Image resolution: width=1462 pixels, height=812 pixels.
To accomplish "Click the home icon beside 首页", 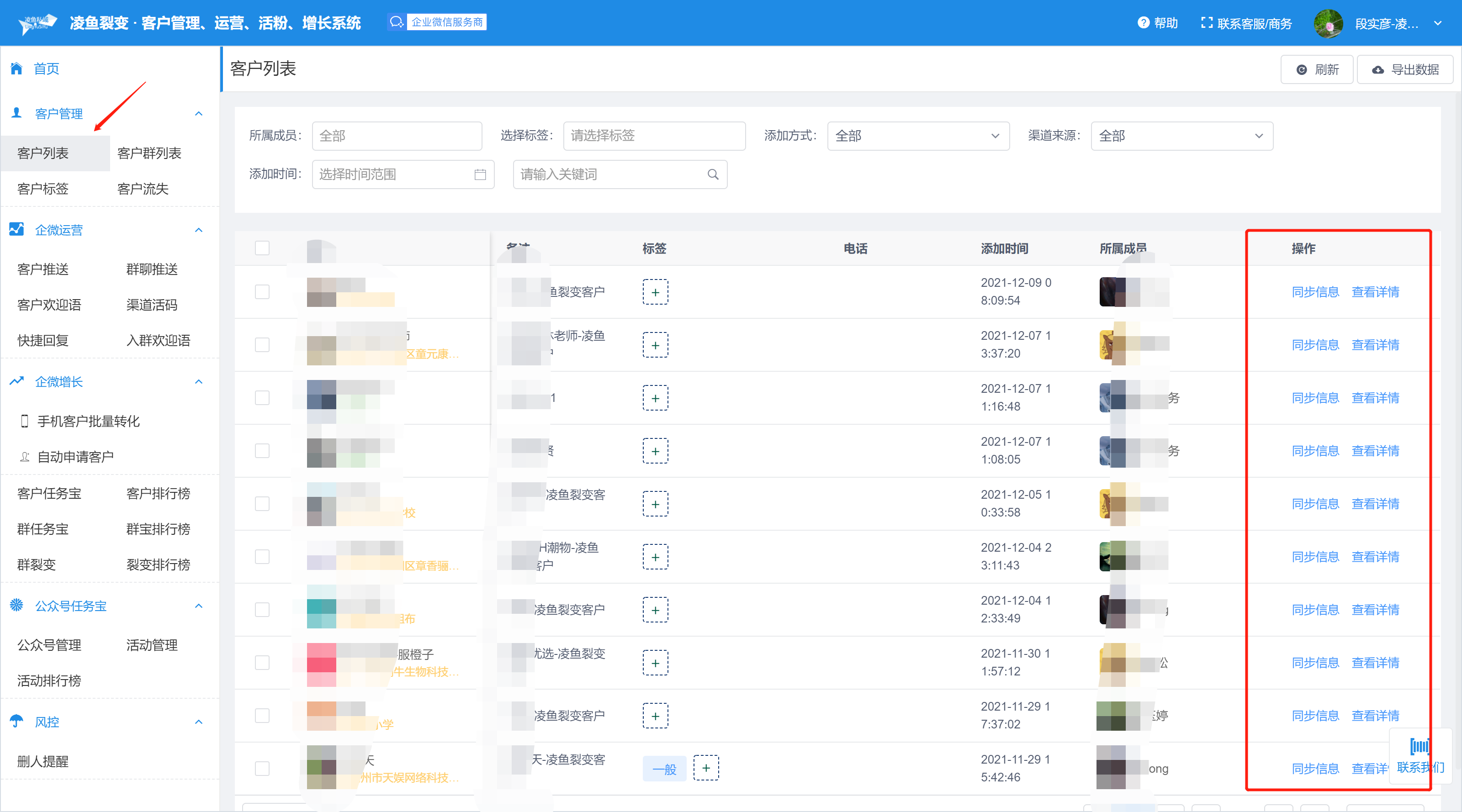I will [x=16, y=69].
